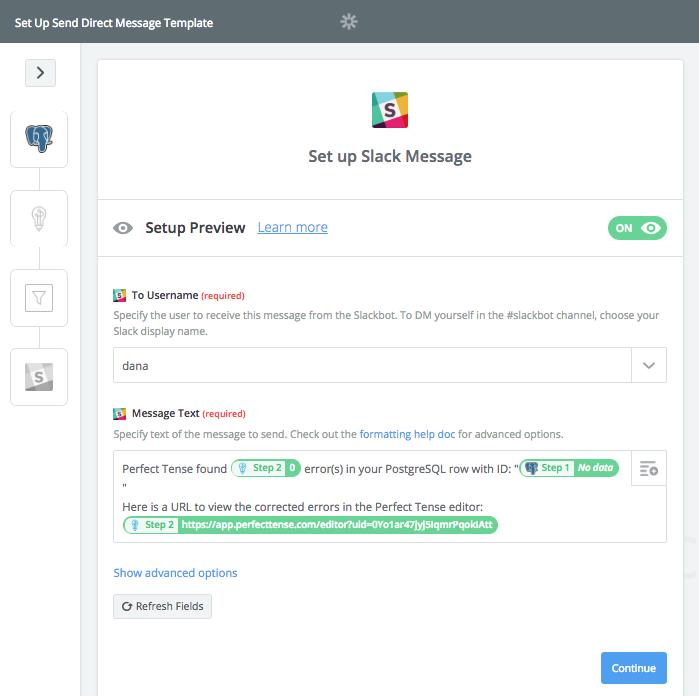The height and width of the screenshot is (696, 699).
Task: Expand the sidebar with the chevron button
Action: coord(41,73)
